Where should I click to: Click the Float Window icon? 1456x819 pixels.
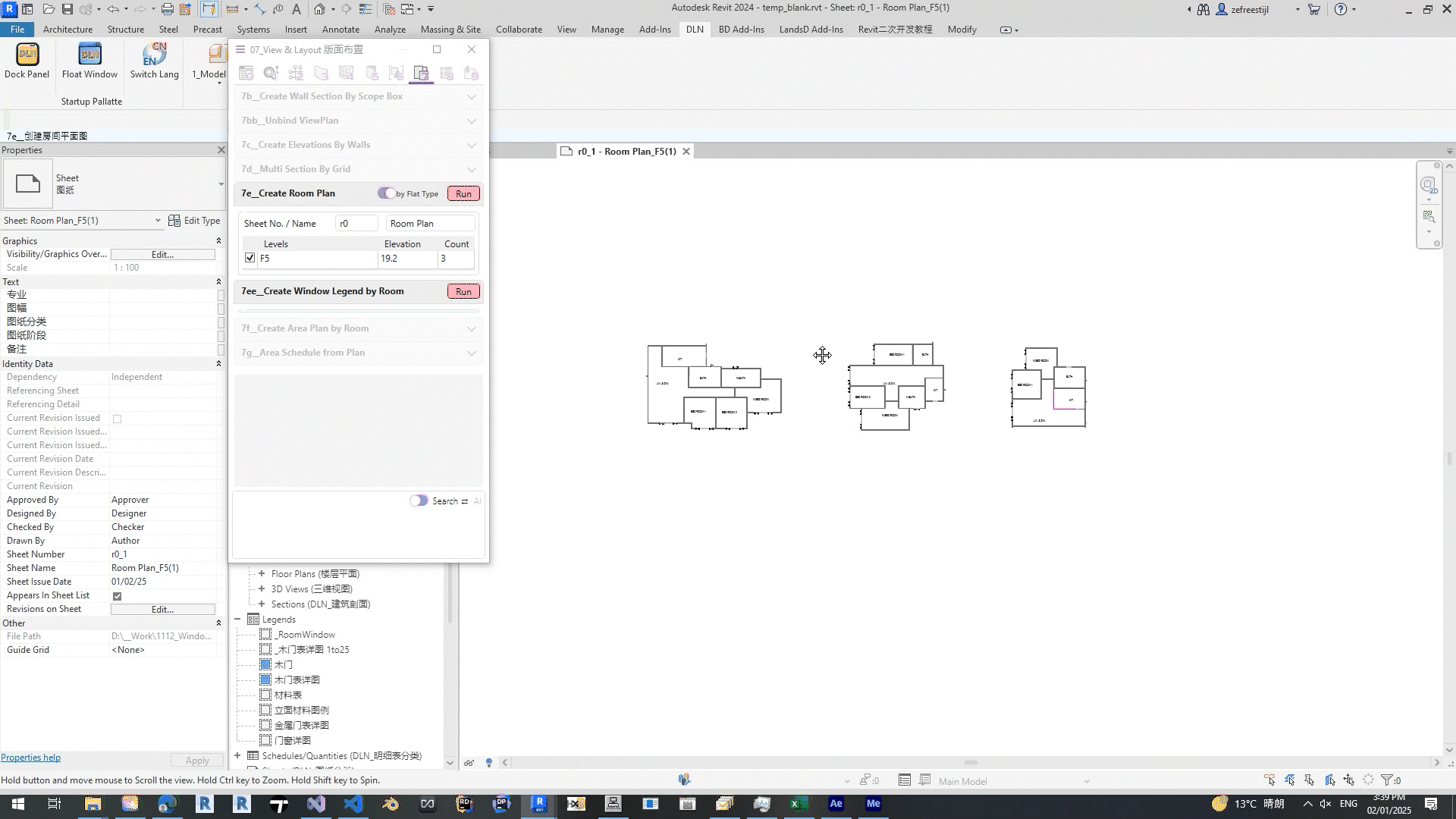pos(89,55)
